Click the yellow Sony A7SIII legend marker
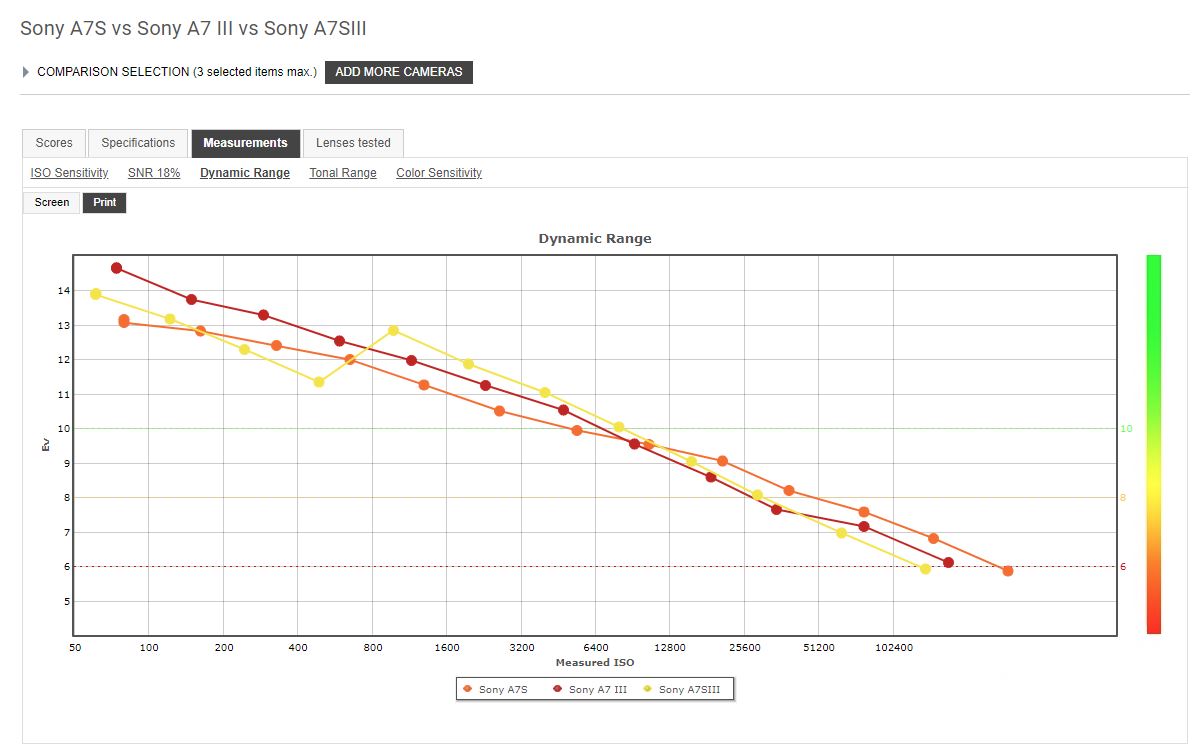Viewport: 1201px width, 754px height. tap(647, 689)
